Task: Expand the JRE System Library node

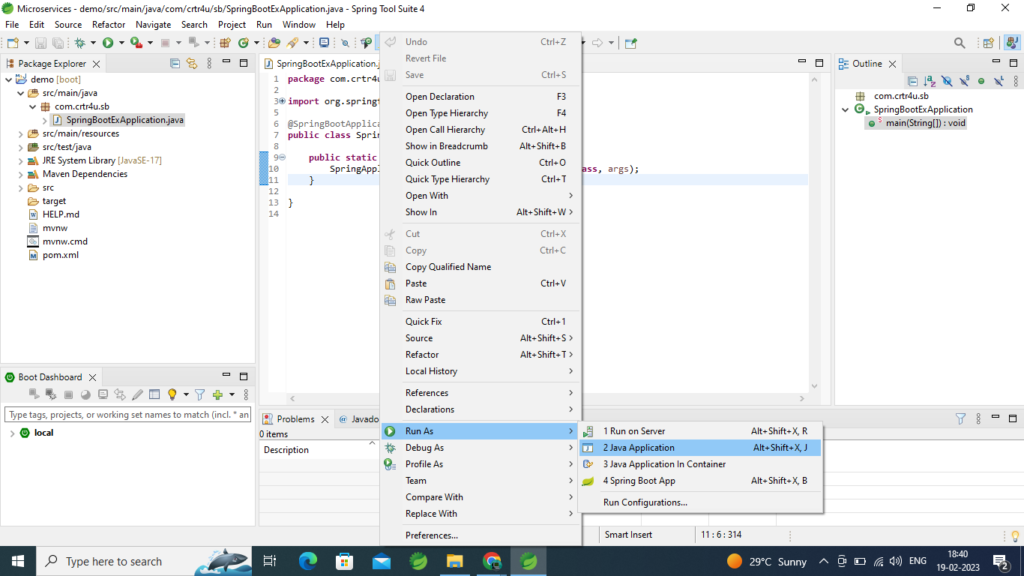Action: [x=21, y=161]
